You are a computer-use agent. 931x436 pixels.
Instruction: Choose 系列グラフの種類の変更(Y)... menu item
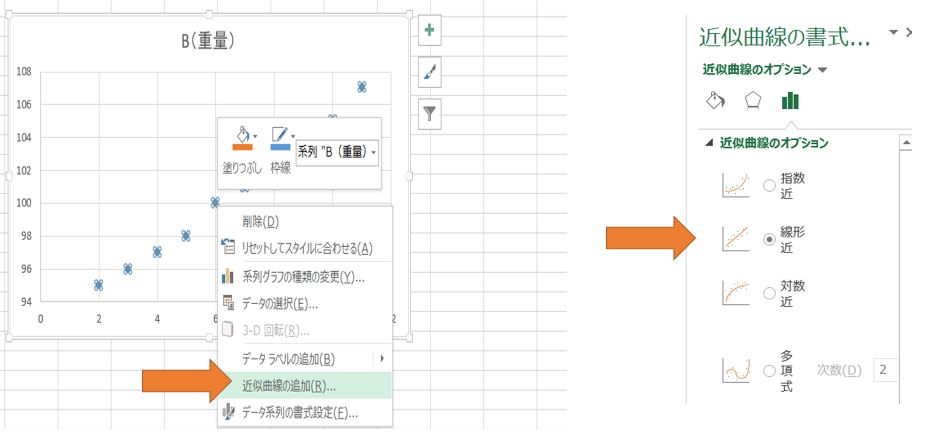[x=305, y=276]
